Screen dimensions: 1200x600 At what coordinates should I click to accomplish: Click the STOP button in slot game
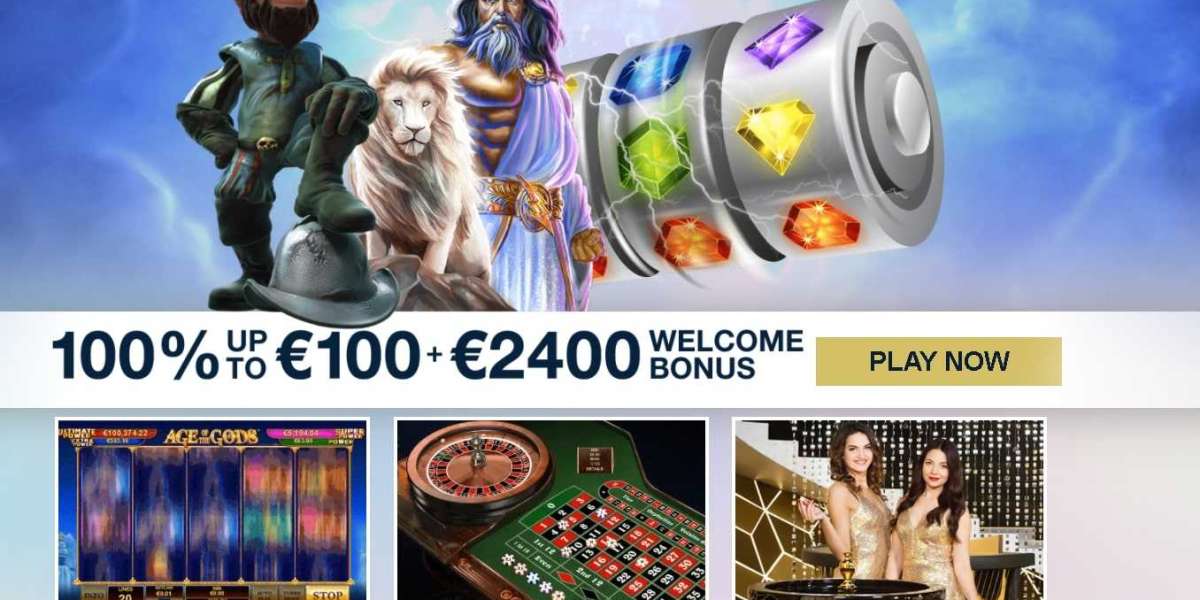coord(327,593)
